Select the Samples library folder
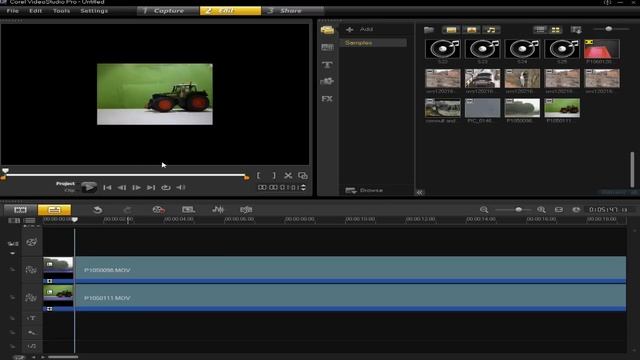Viewport: 640px width, 360px height. [373, 43]
